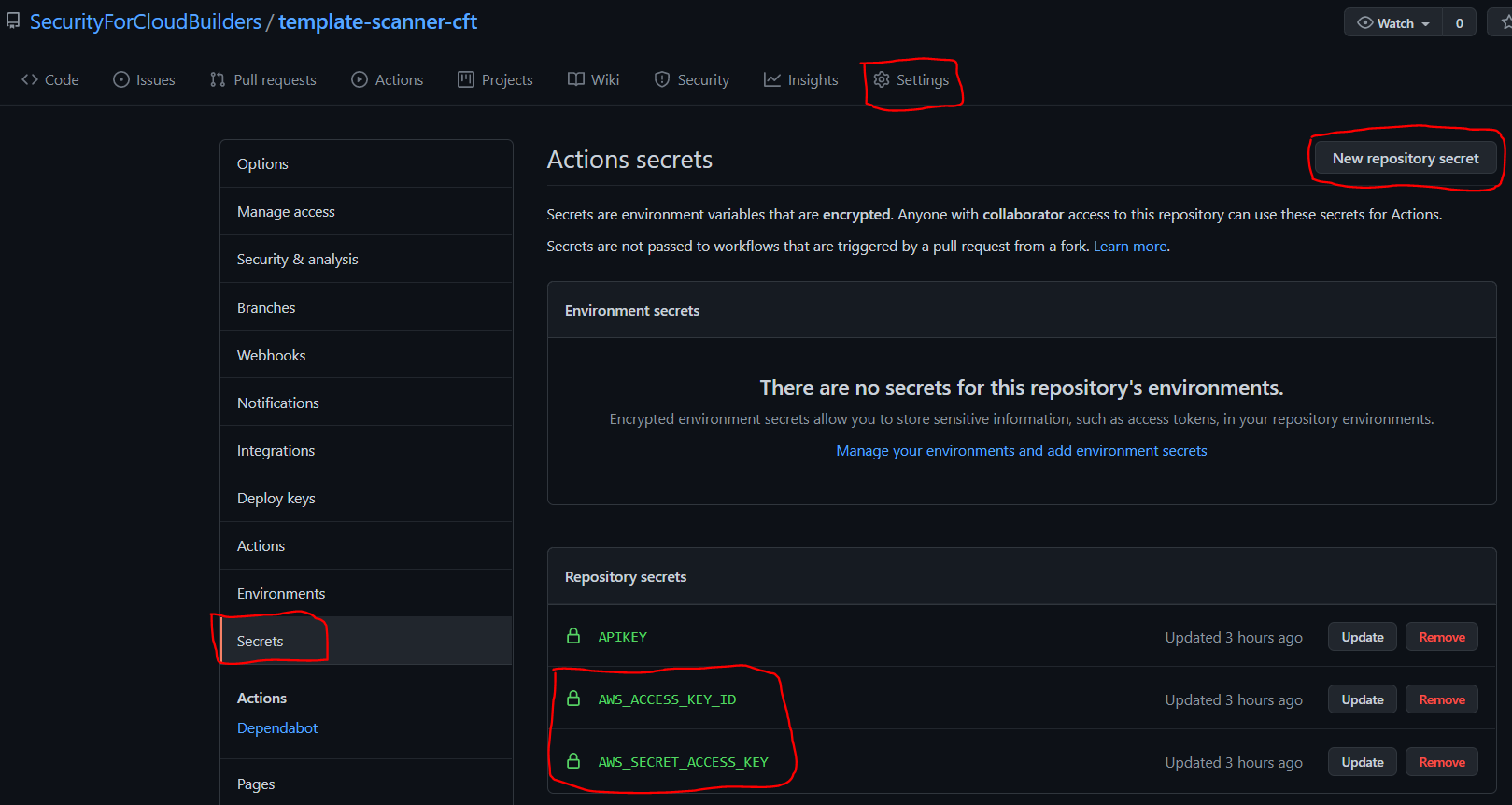Click the Projects board icon

(x=466, y=79)
